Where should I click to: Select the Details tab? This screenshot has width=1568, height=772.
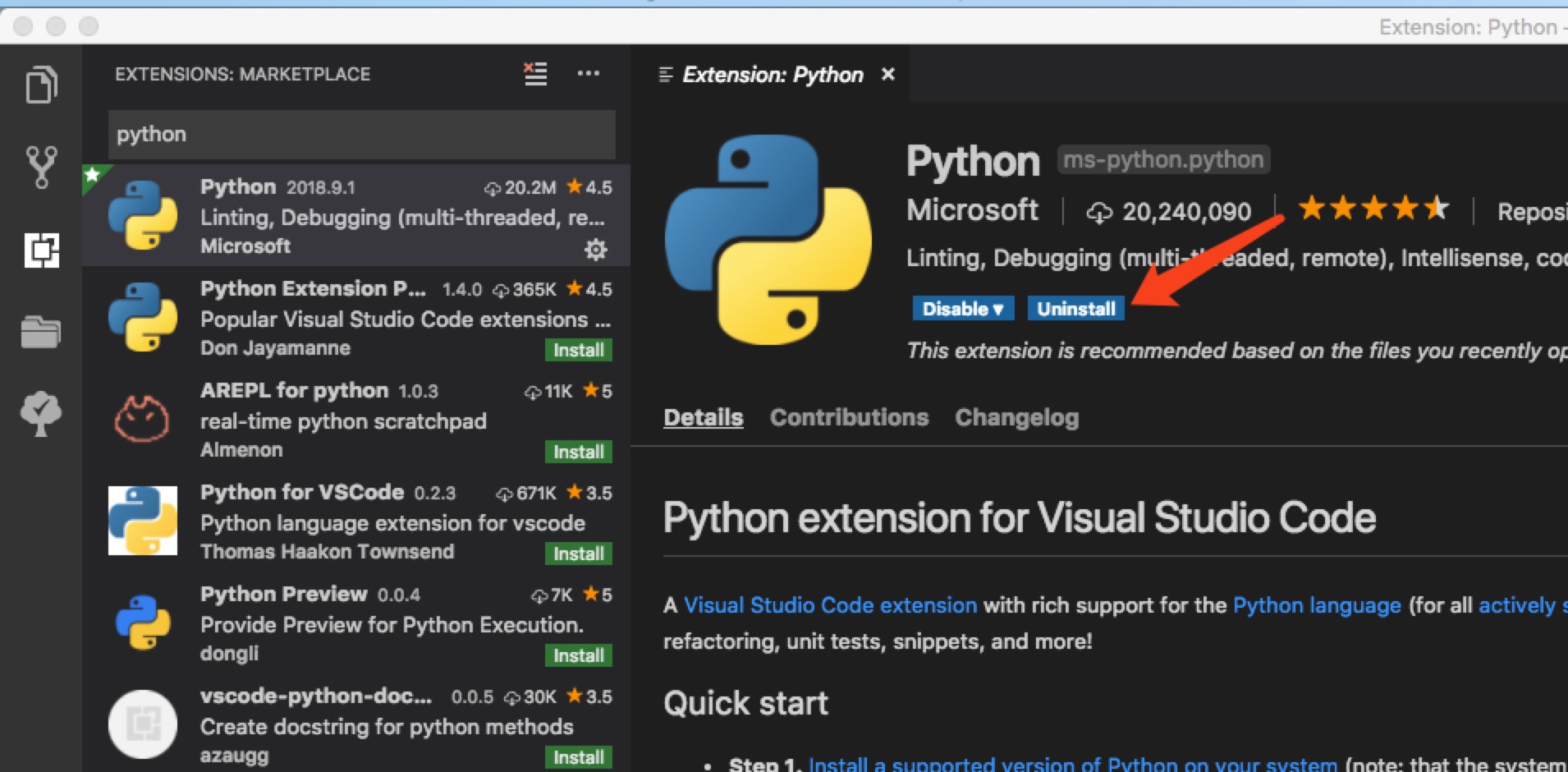(x=703, y=417)
